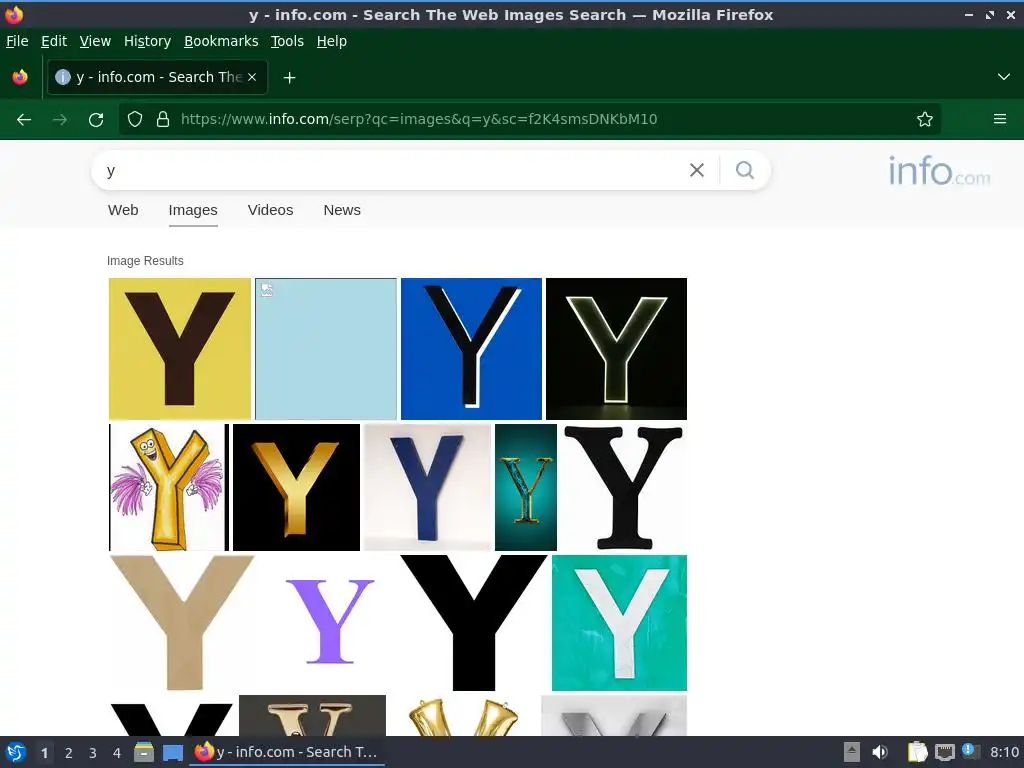Go to the info.com logo home link
This screenshot has height=768, width=1024.
click(939, 171)
